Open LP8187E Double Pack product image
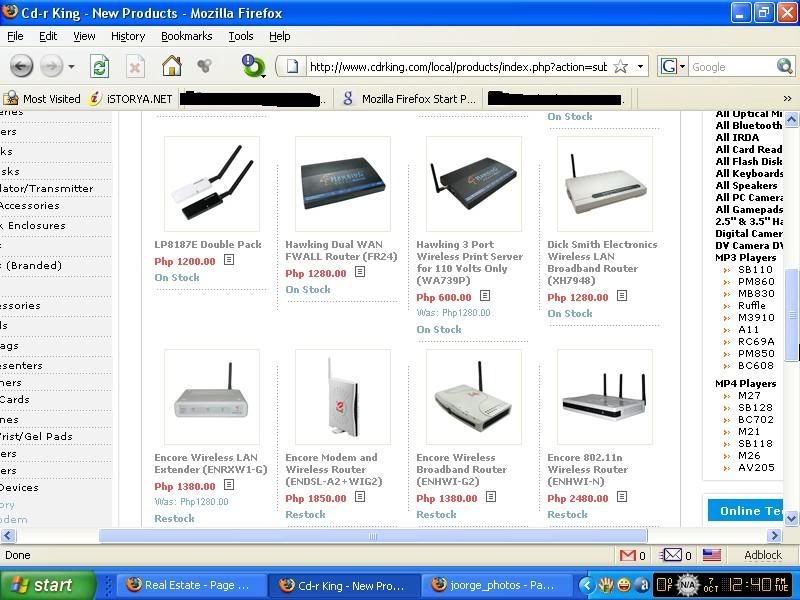The width and height of the screenshot is (800, 600). [212, 184]
